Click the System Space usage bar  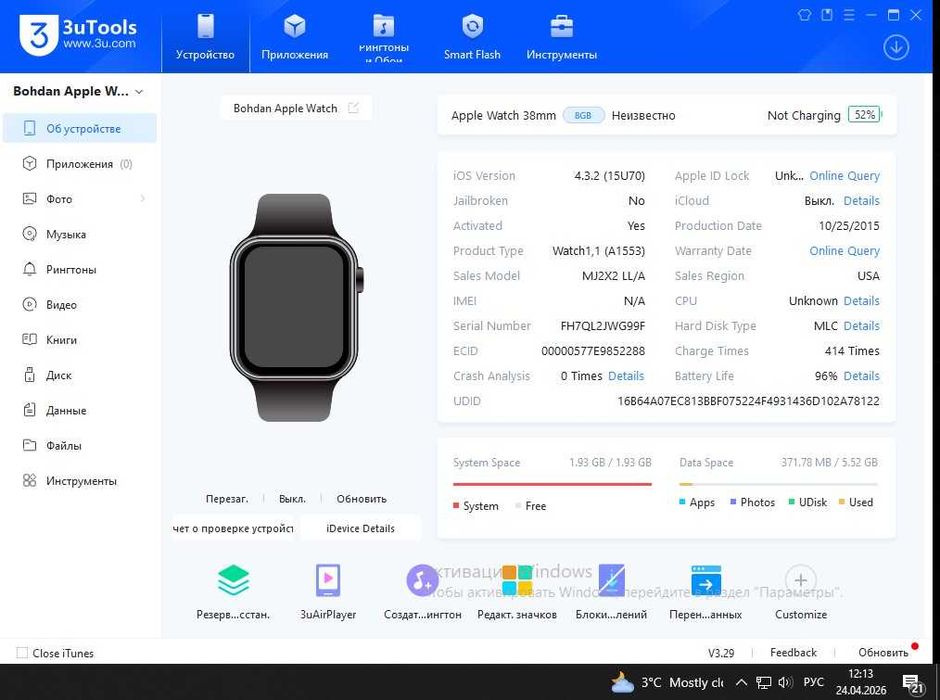[x=552, y=484]
